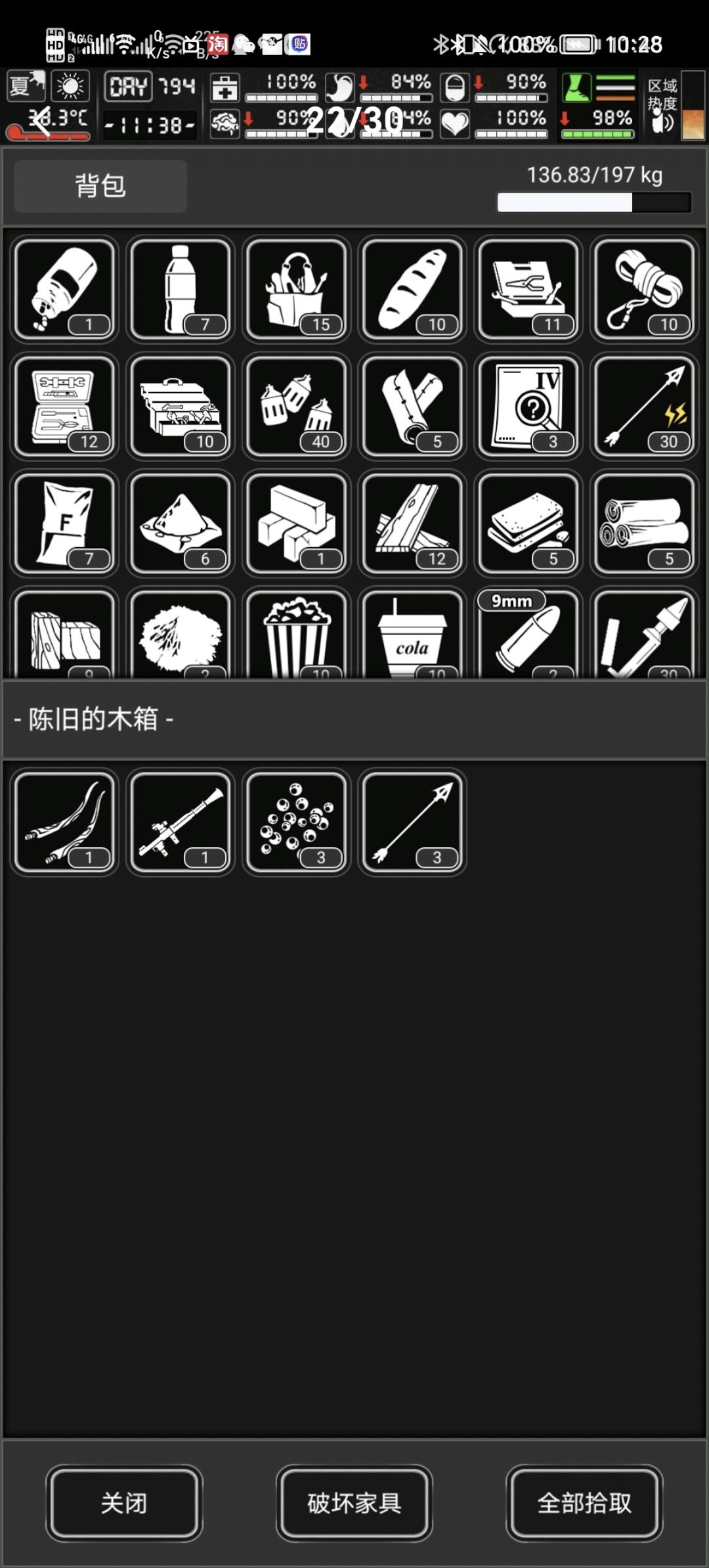Select the plain arrow stack in chest
The width and height of the screenshot is (709, 1568).
pyautogui.click(x=412, y=822)
